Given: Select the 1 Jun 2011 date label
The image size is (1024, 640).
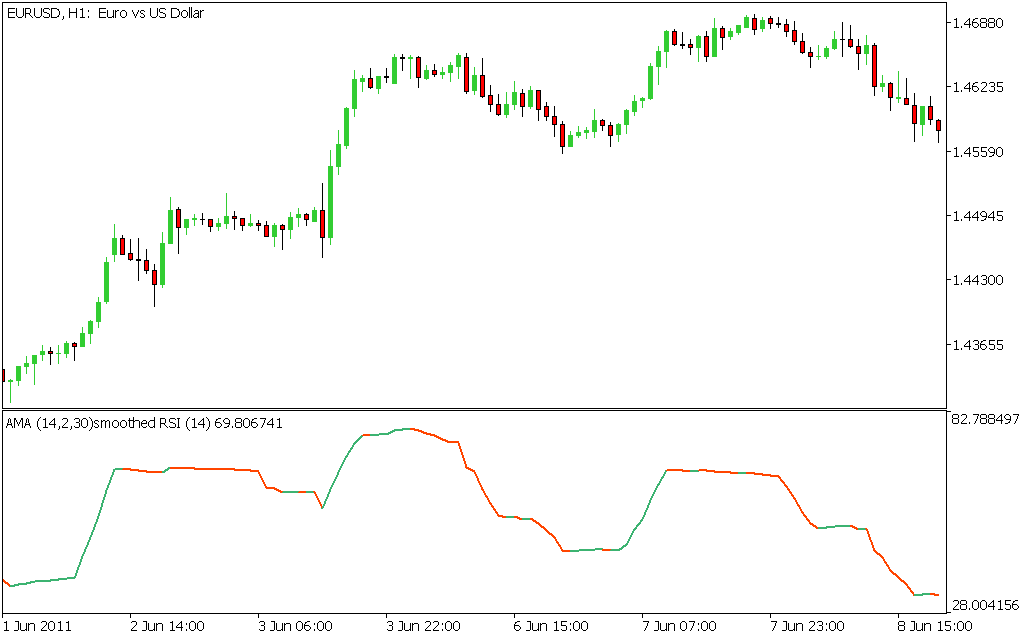Looking at the screenshot, I should pos(39,626).
